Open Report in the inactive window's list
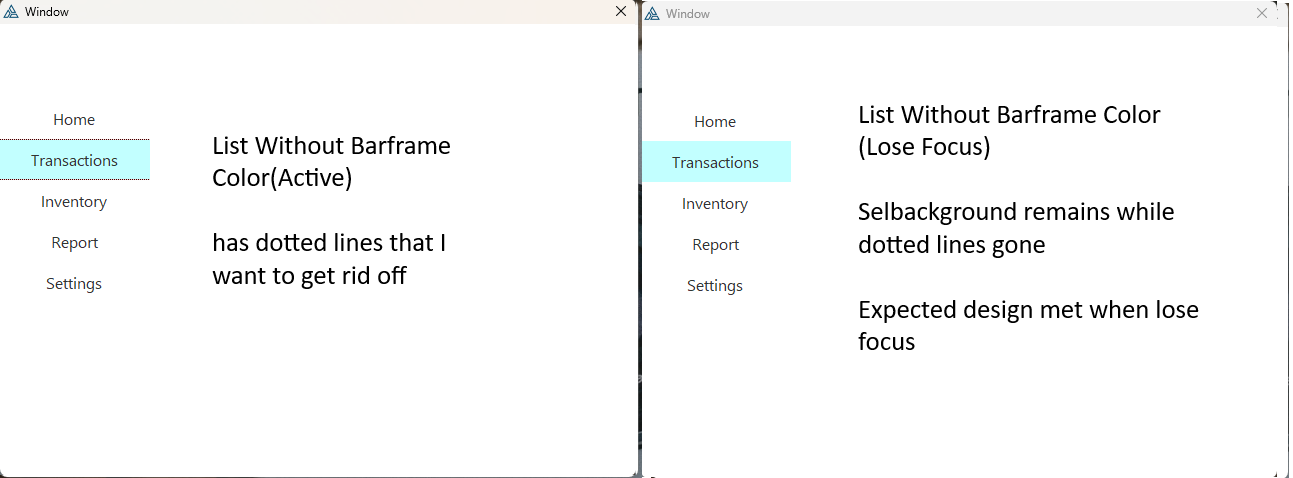The height and width of the screenshot is (478, 1293). [x=715, y=245]
